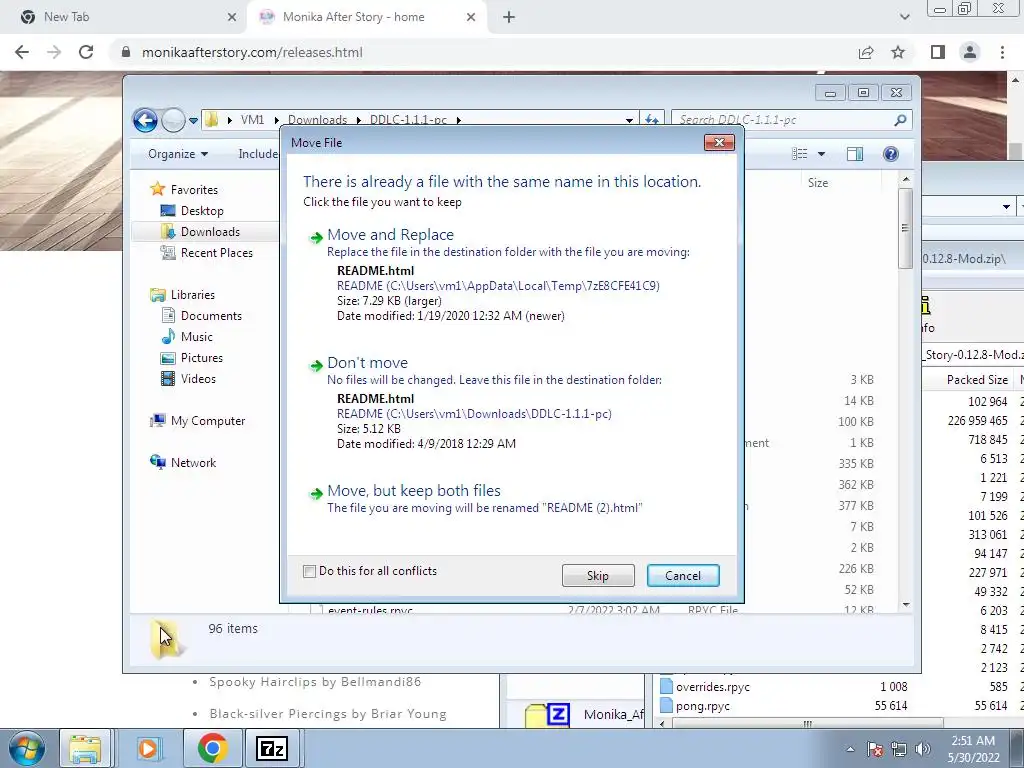Click Explorer vertical scrollbar thumb

pos(905,228)
